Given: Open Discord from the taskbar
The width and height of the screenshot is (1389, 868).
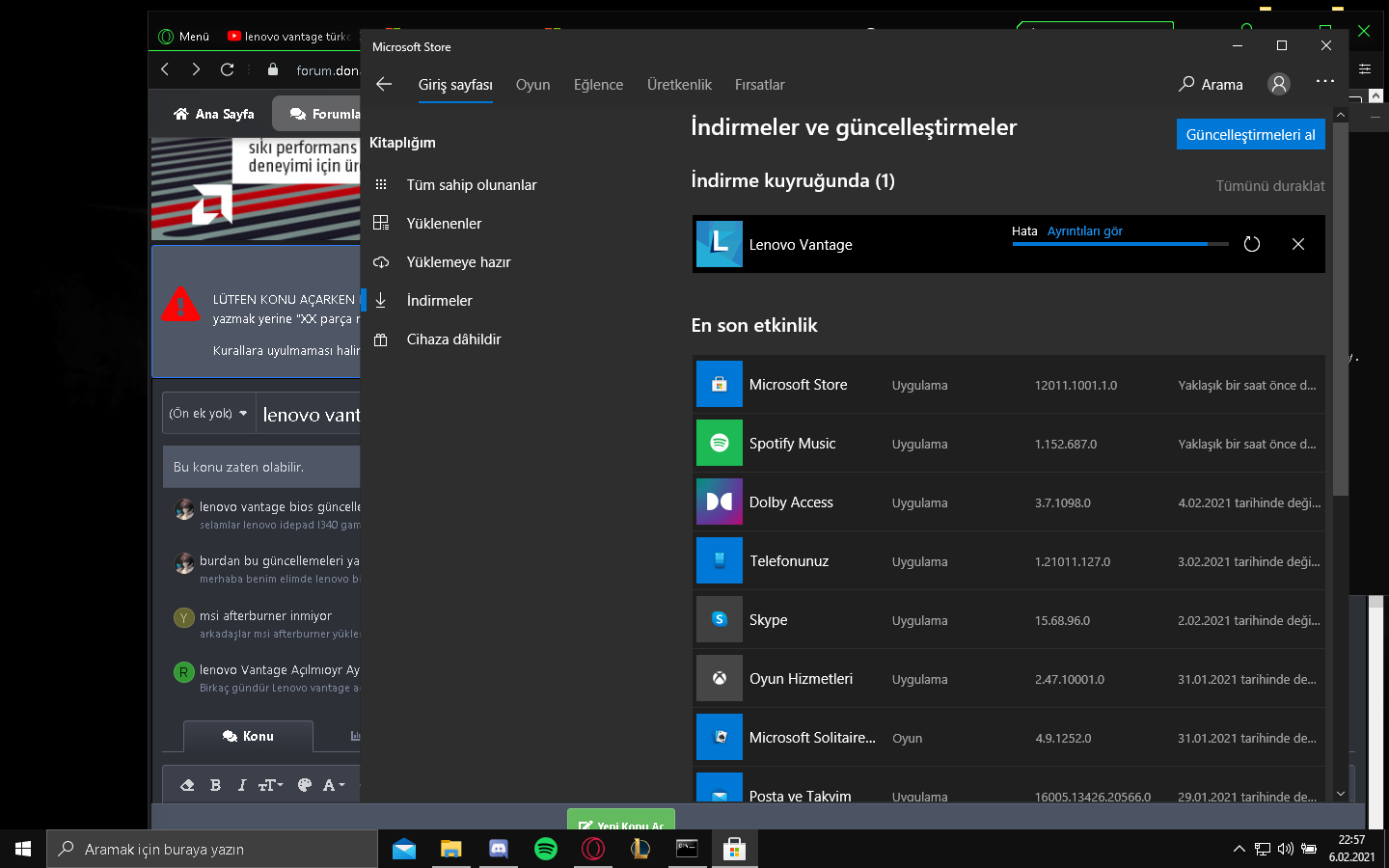Looking at the screenshot, I should click(x=499, y=849).
